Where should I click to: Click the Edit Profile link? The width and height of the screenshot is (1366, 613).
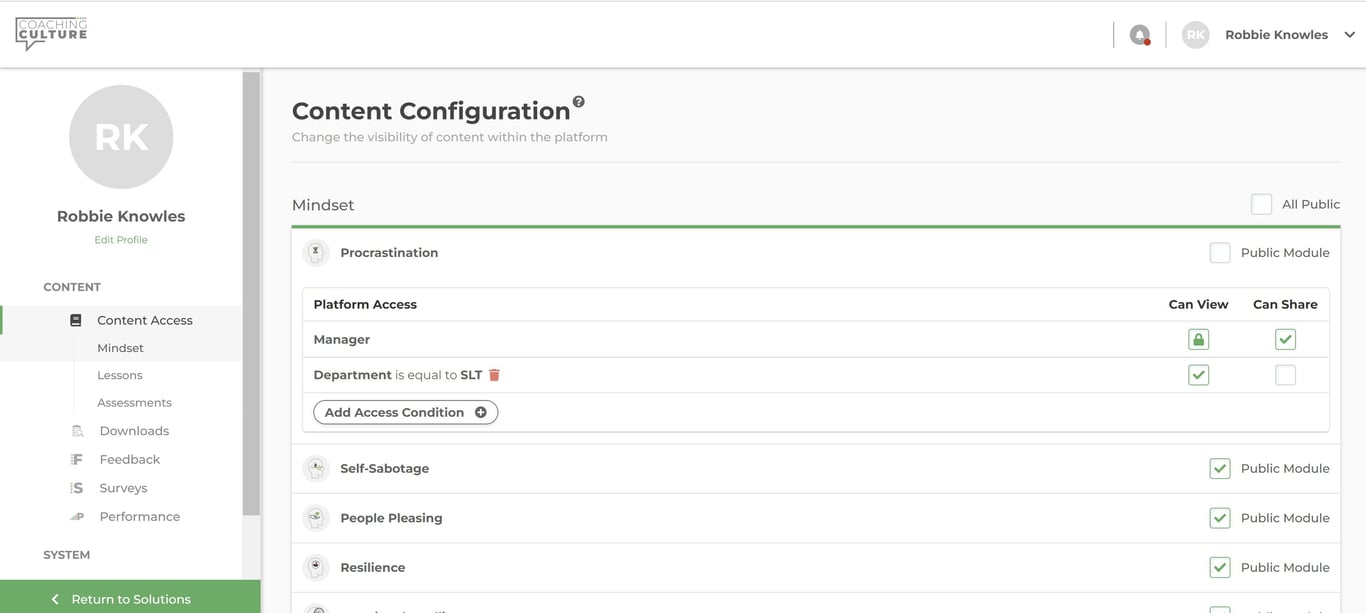coord(121,240)
